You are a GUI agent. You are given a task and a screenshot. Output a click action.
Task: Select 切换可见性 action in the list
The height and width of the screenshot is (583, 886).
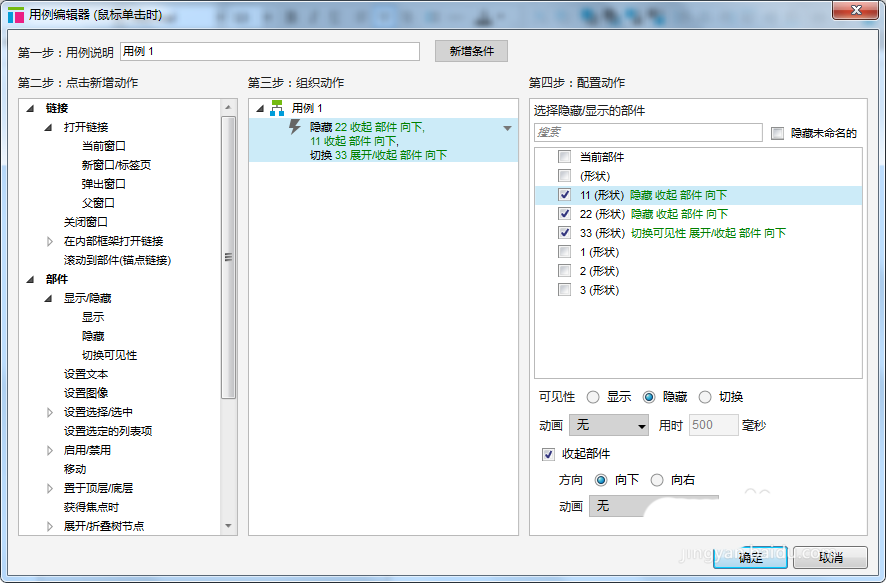tap(109, 355)
